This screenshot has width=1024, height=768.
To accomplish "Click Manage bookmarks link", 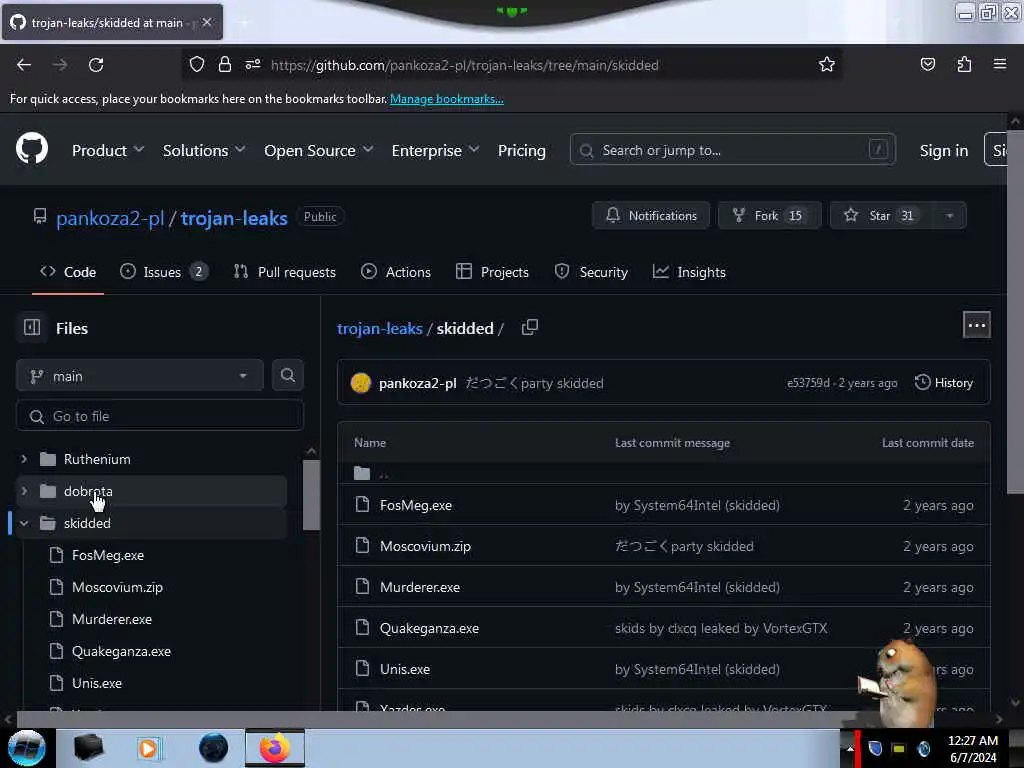I will pyautogui.click(x=447, y=99).
